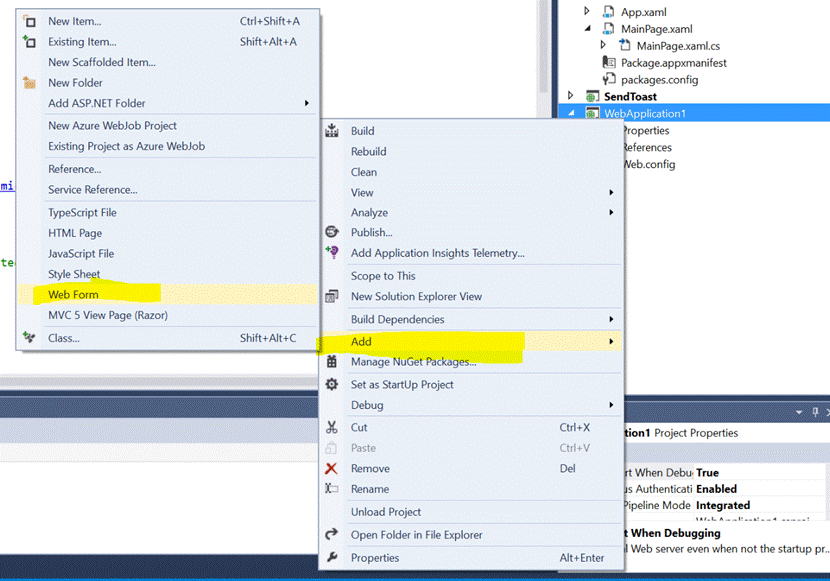
Task: Open the Properties panel window position dropdown arrow
Action: pyautogui.click(x=799, y=412)
